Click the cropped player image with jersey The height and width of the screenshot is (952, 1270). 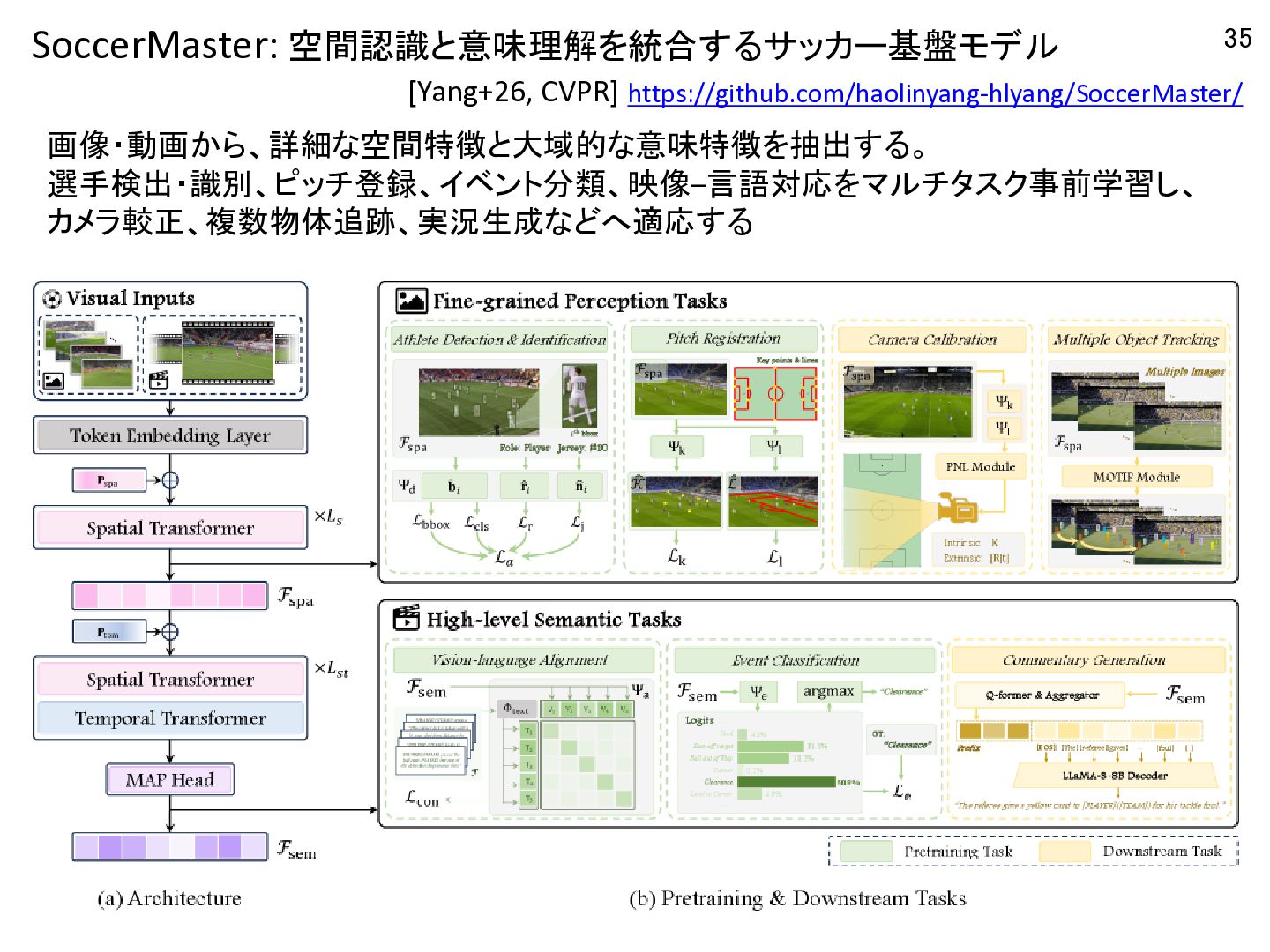click(x=579, y=396)
